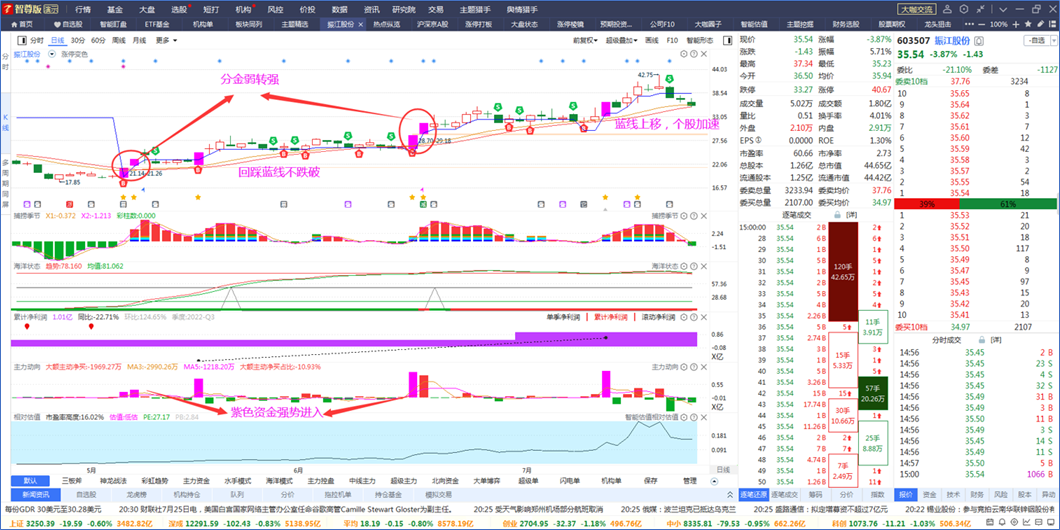Image resolution: width=1060 pixels, height=530 pixels.
Task: Switch to the 公司F10 tab
Action: click(x=662, y=24)
